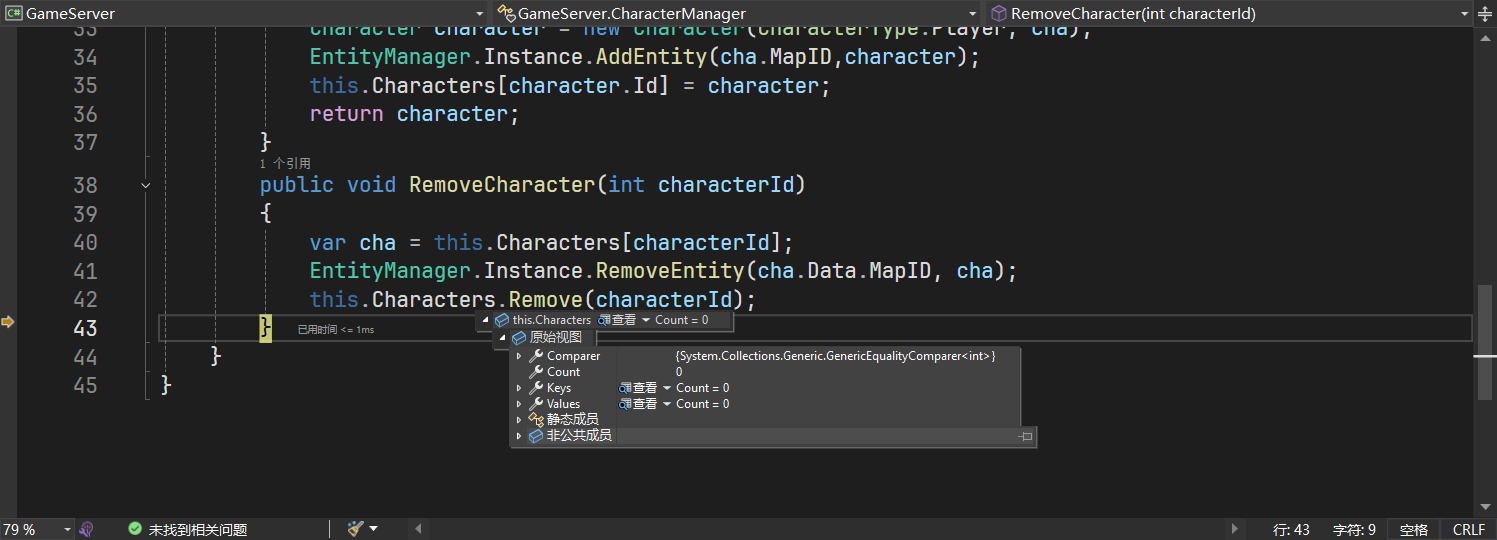The height and width of the screenshot is (540, 1497).
Task: Click the yellow current statement arrow
Action: point(8,322)
